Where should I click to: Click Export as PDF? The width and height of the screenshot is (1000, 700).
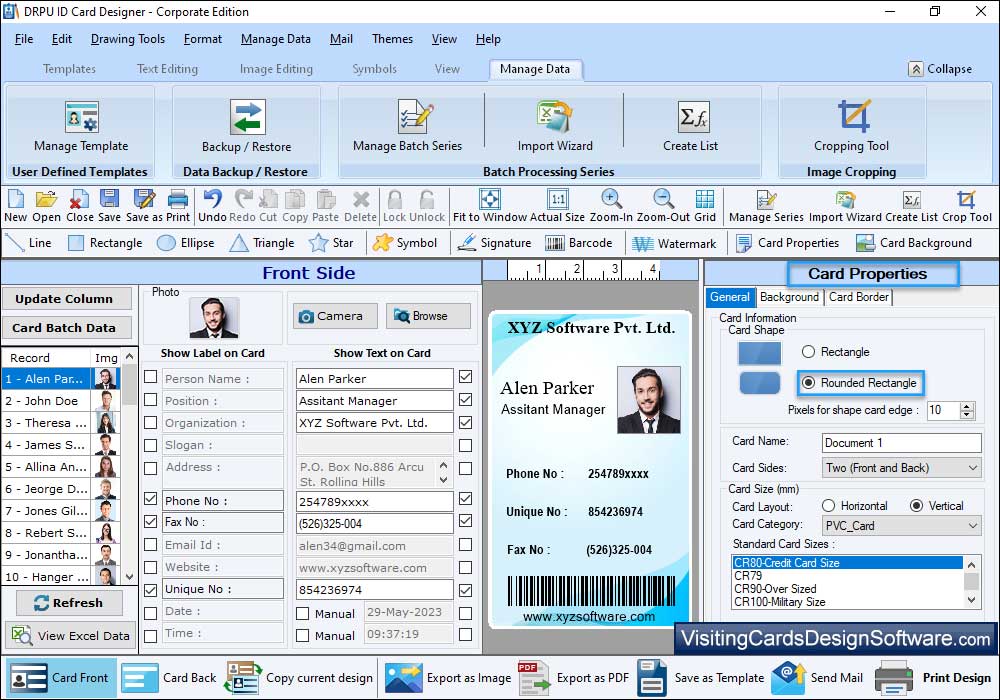(x=573, y=678)
